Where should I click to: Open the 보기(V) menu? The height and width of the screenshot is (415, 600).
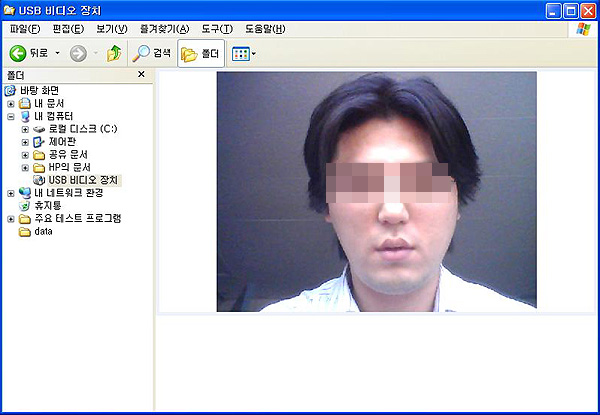point(112,29)
